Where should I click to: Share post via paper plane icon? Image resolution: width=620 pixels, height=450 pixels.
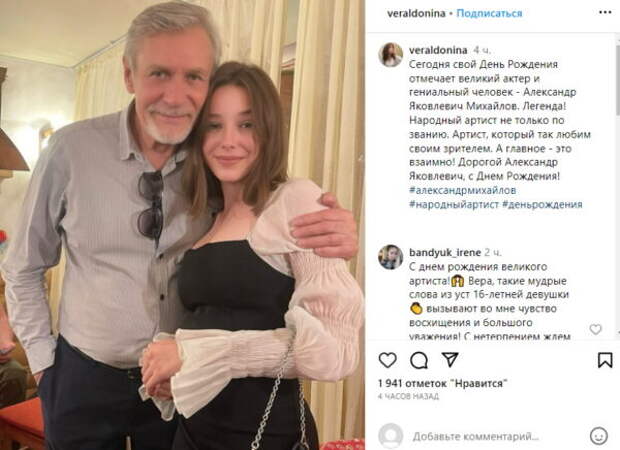point(450,359)
